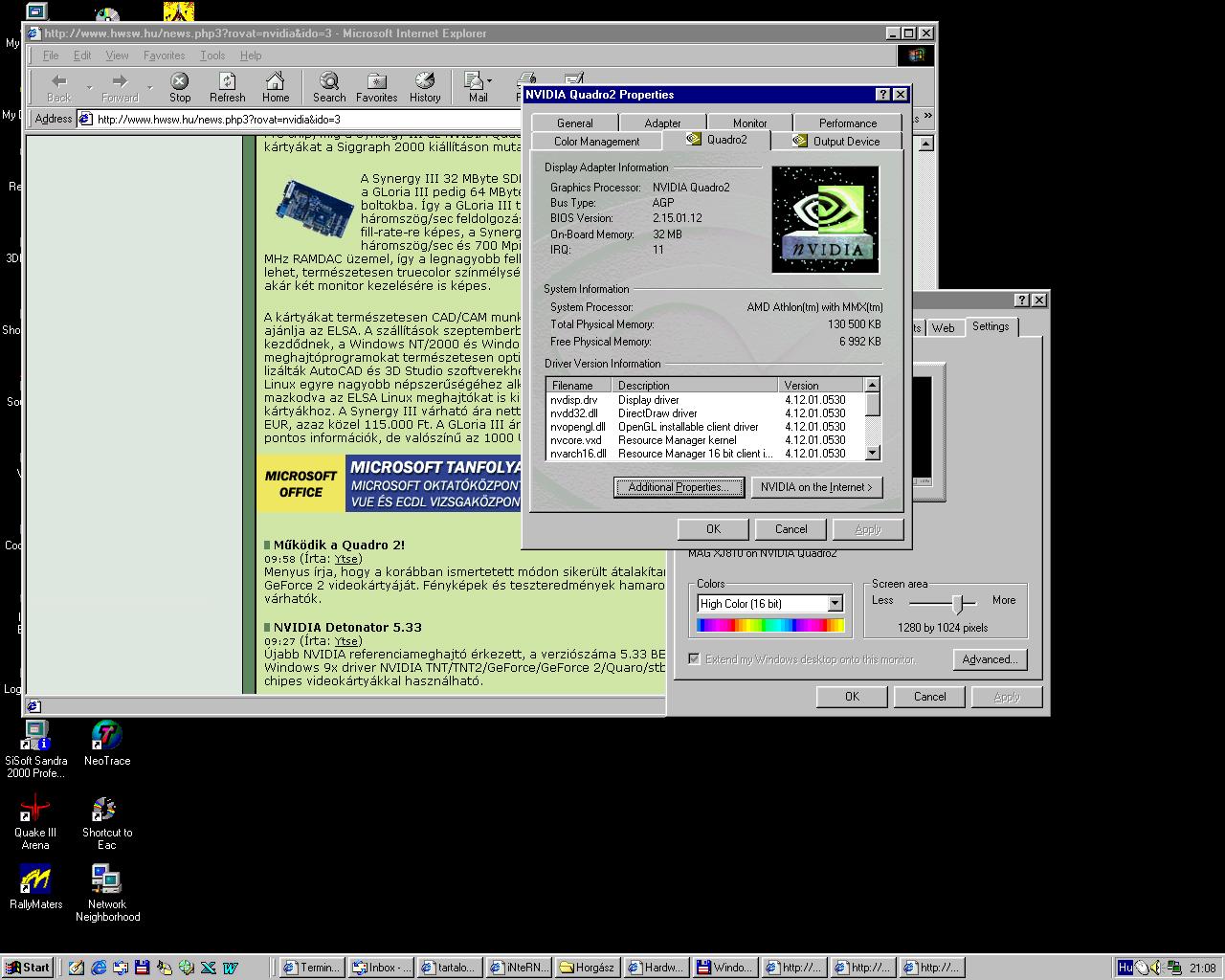Click the color spectrum bar under Colors
The width and height of the screenshot is (1225, 980).
[770, 626]
